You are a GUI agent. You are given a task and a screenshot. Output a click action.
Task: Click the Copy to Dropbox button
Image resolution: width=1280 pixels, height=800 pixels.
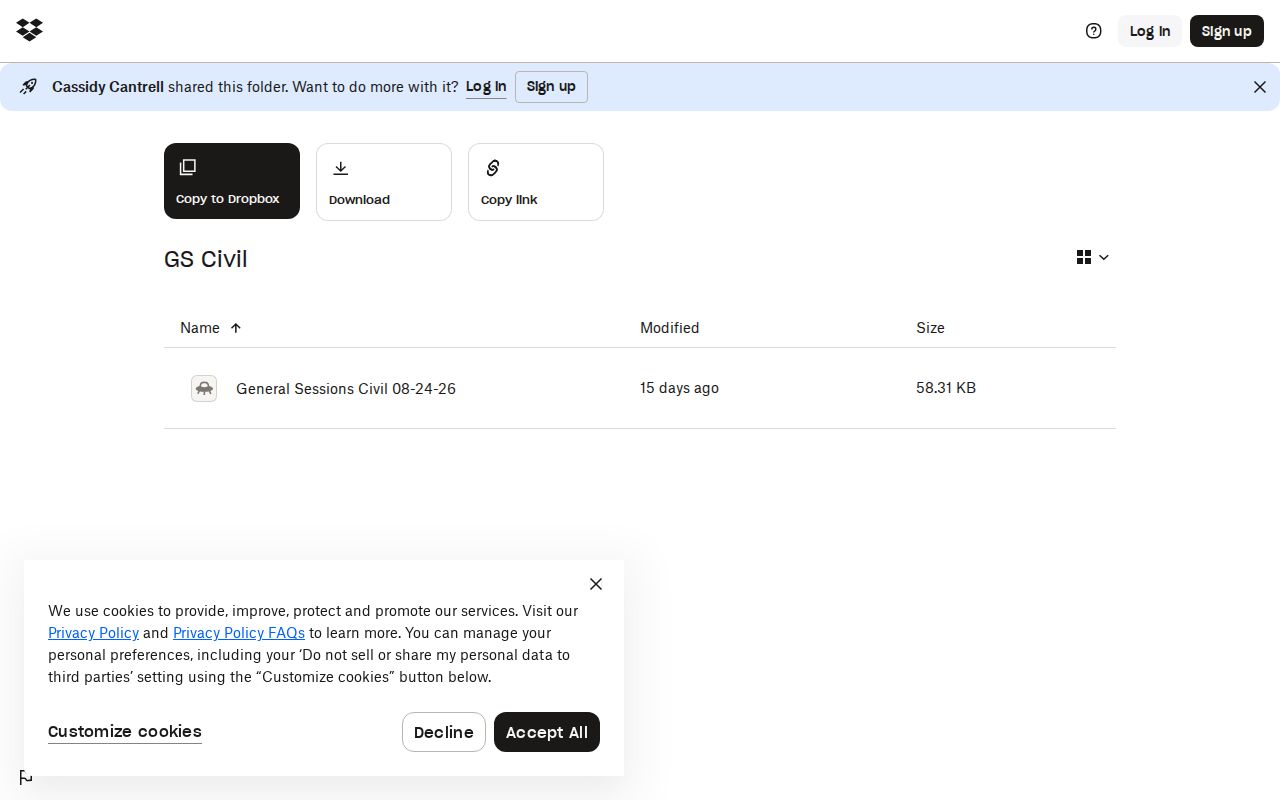(232, 181)
